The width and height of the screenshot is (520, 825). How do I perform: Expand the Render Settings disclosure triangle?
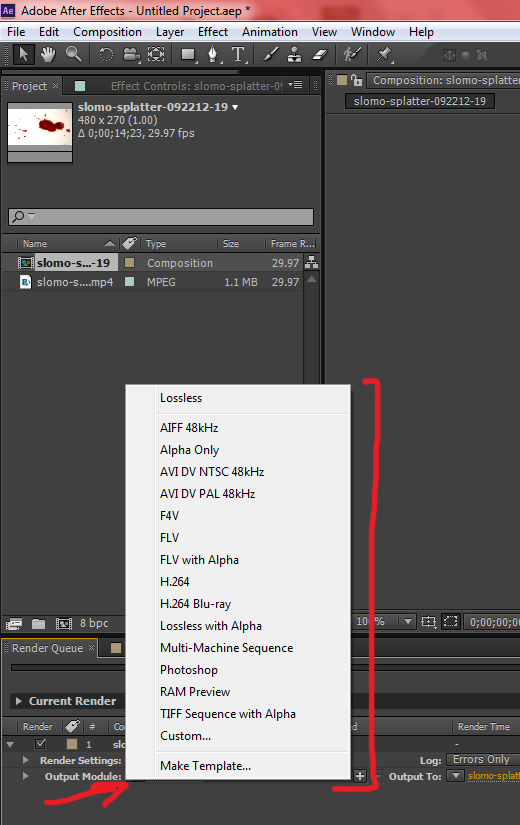[x=25, y=760]
